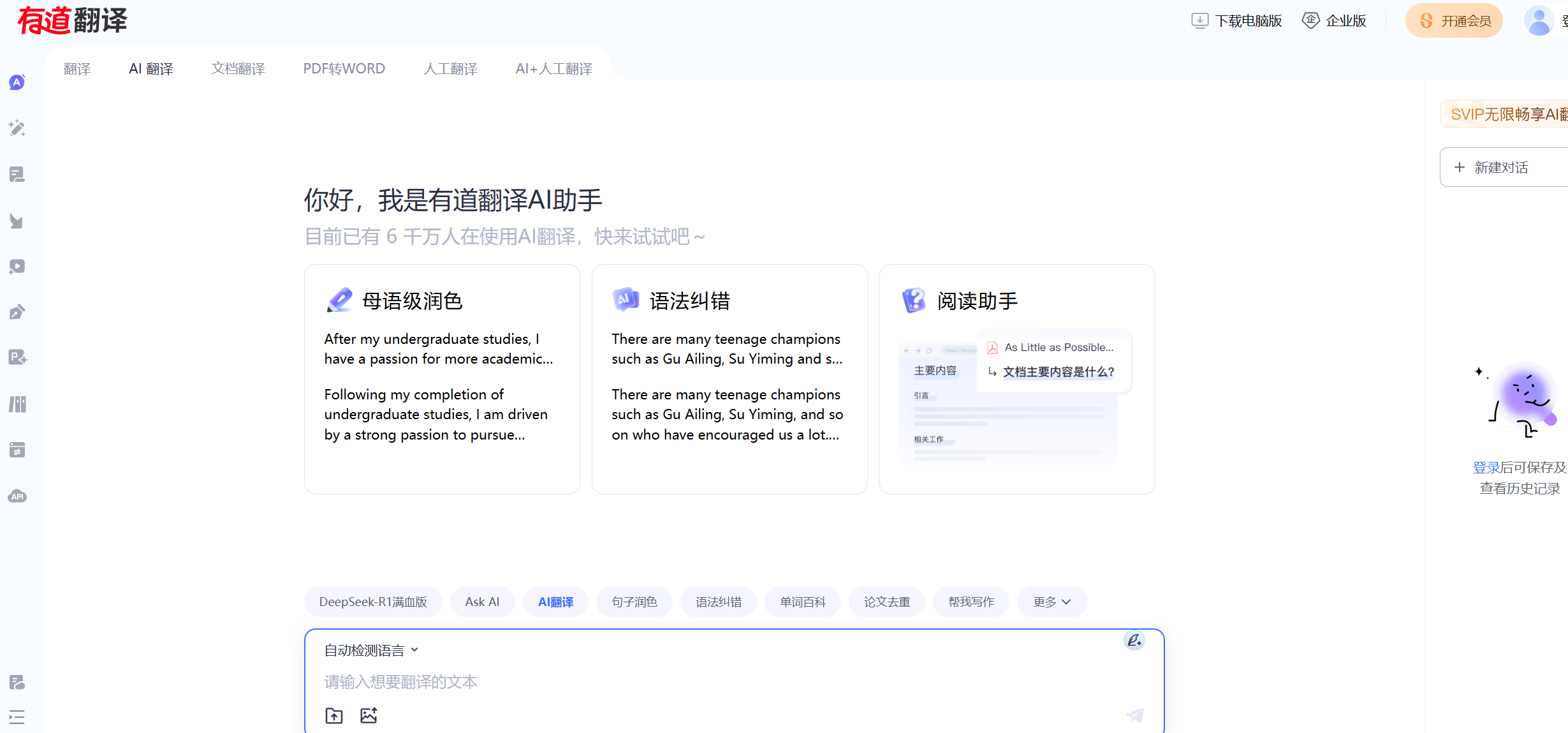Expand the 更多 dropdown chip
Image resolution: width=1568 pixels, height=733 pixels.
(x=1051, y=602)
